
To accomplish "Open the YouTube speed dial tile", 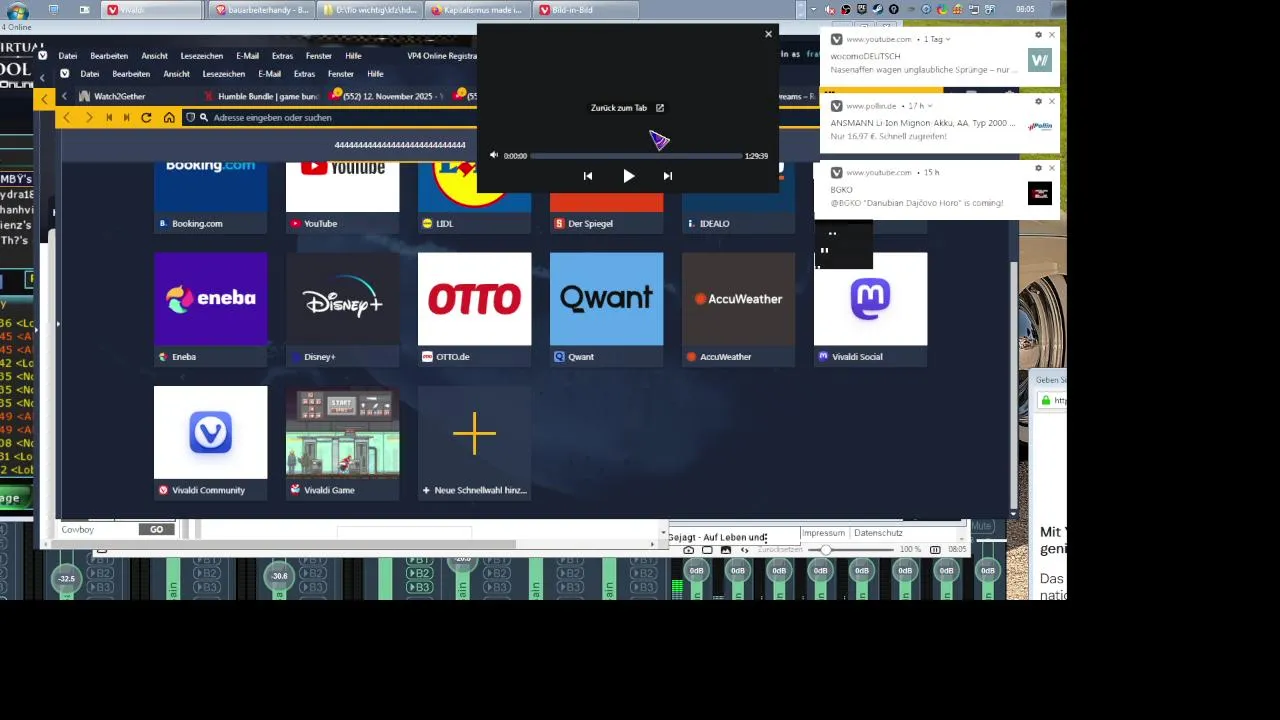I will coord(342,197).
